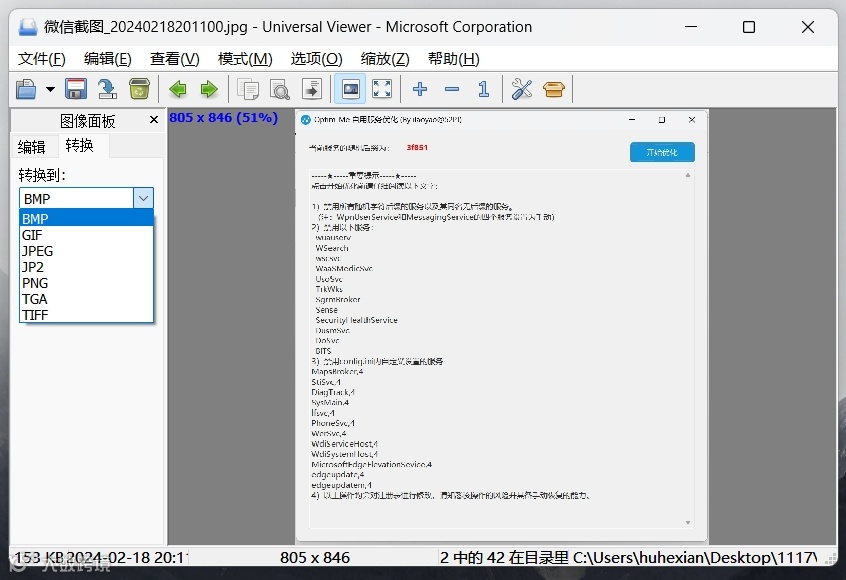Select JP2 in the format list
Viewport: 846px width, 580px height.
point(86,267)
